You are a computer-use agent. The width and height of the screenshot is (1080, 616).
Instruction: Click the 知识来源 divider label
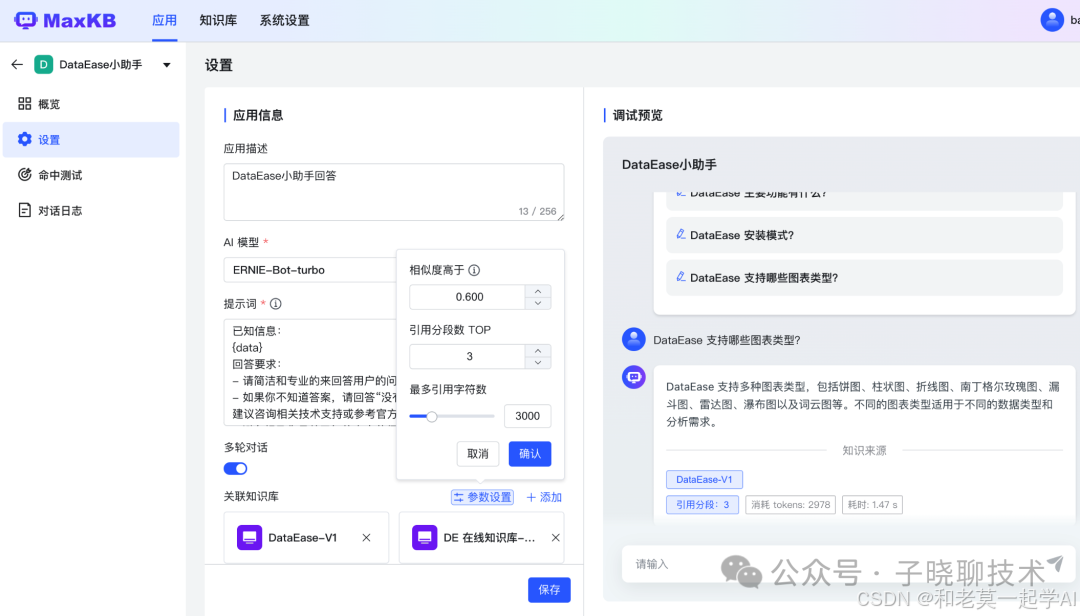864,451
